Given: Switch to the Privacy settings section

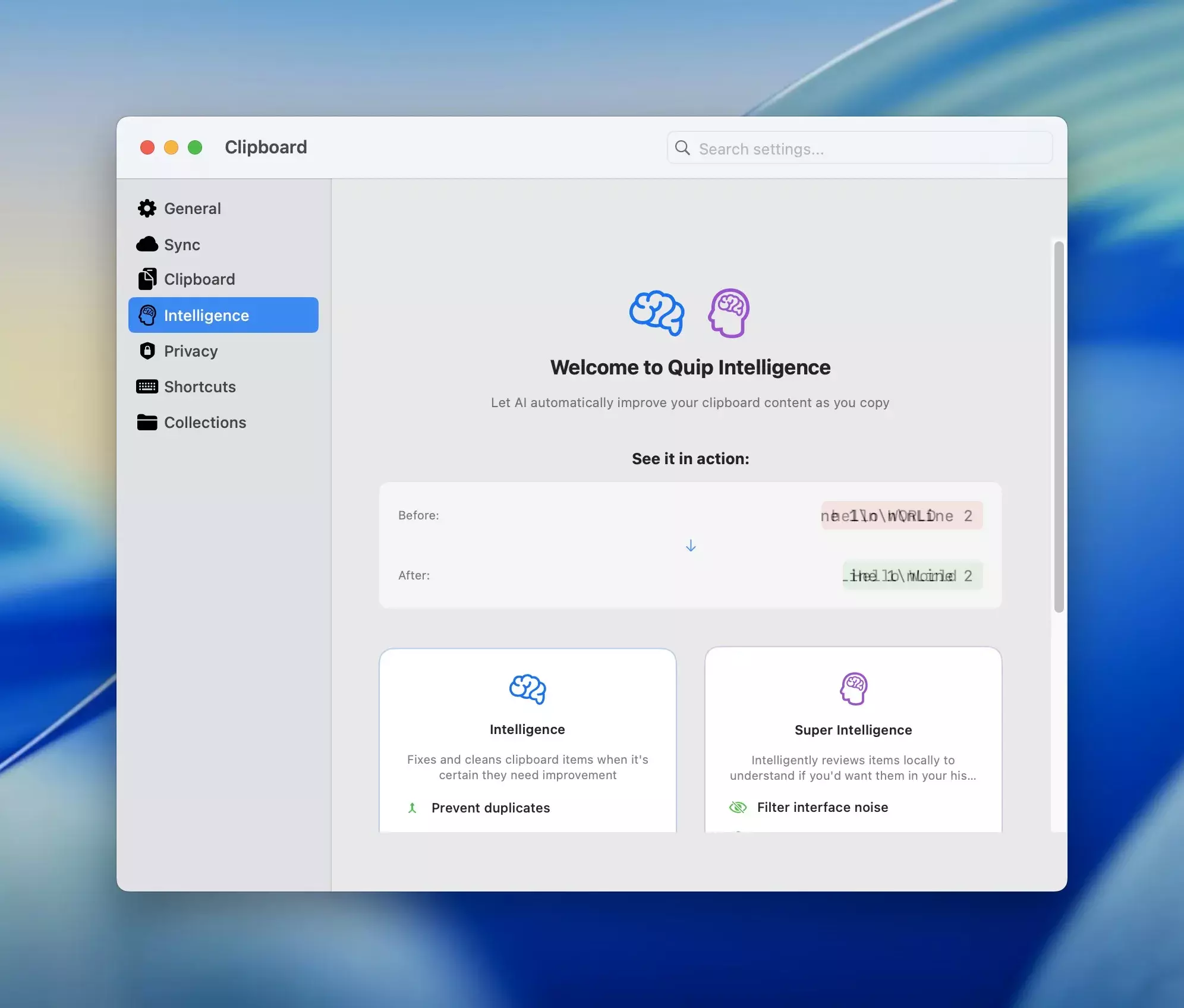Looking at the screenshot, I should (x=191, y=351).
